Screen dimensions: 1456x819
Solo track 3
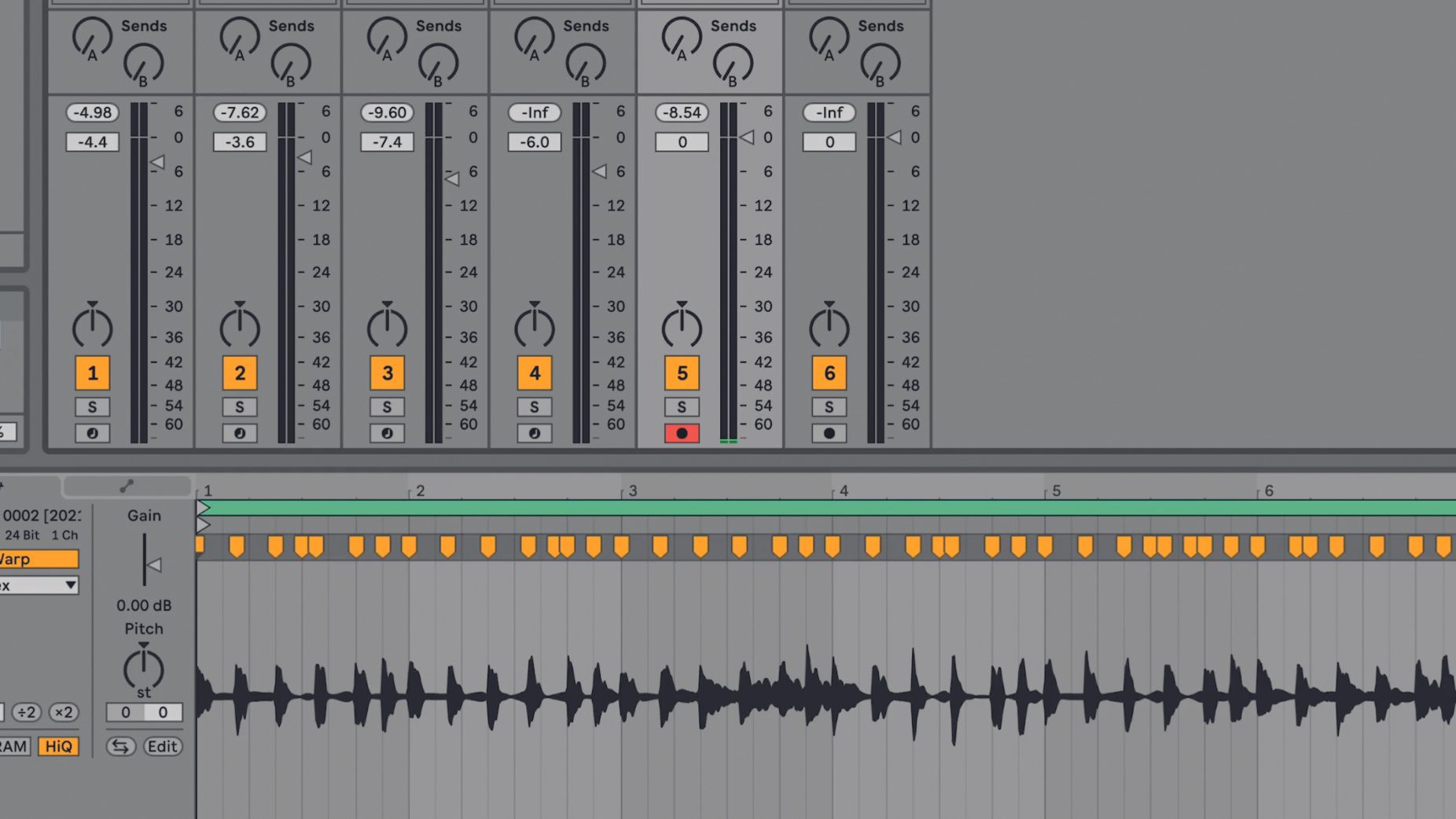tap(387, 407)
